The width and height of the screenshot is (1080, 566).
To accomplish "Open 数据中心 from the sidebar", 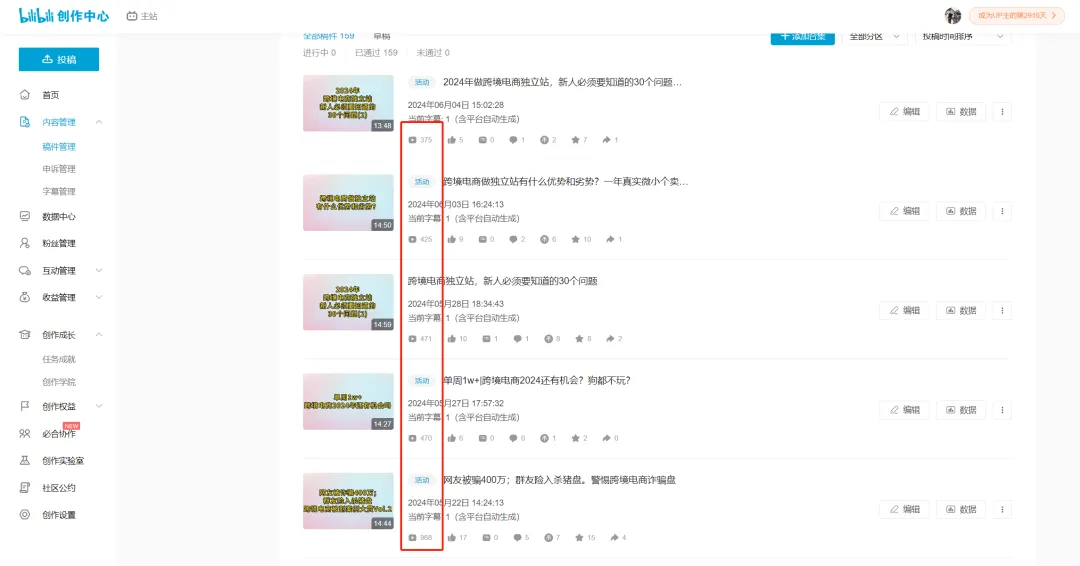I will (x=58, y=216).
